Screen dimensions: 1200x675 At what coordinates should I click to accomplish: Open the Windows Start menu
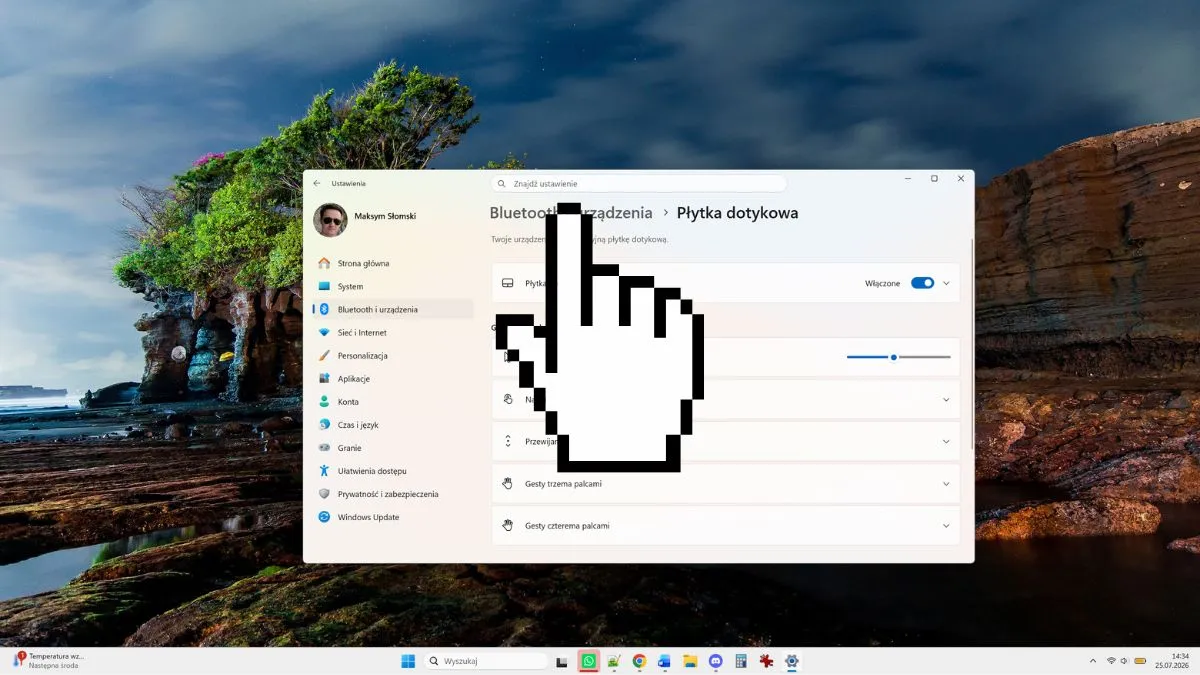click(408, 661)
